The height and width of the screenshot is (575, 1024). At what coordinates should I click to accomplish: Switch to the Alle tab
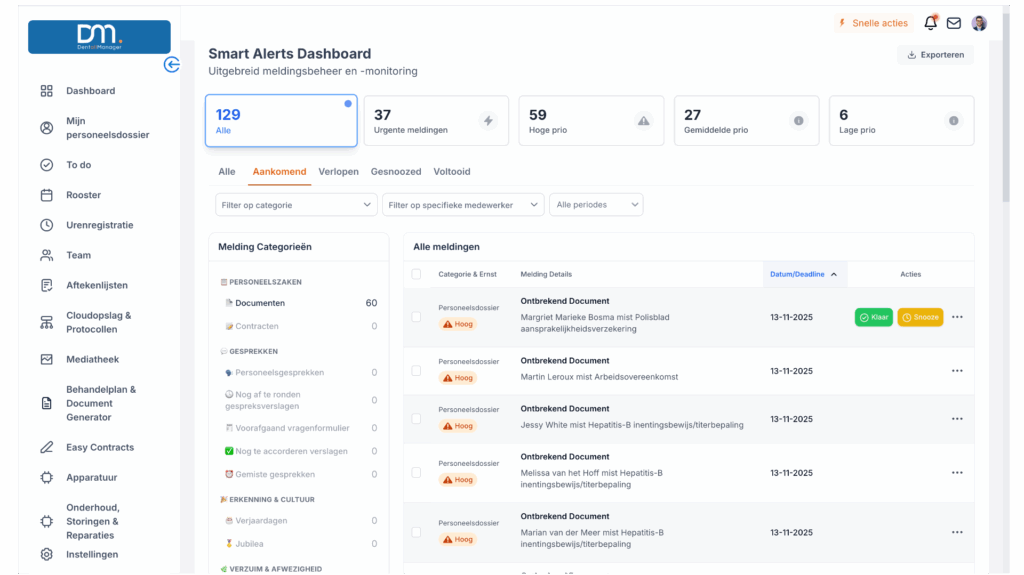pyautogui.click(x=227, y=172)
